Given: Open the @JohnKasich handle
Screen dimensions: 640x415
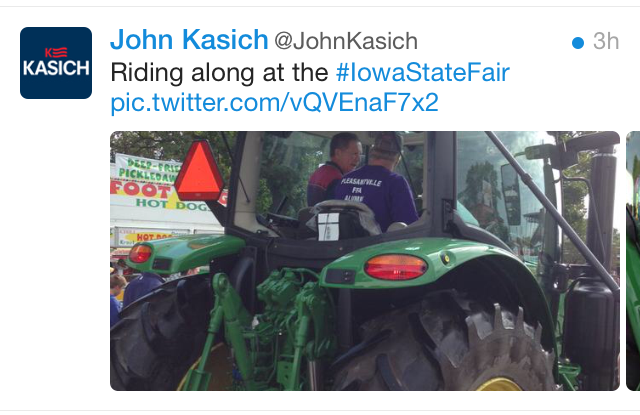Looking at the screenshot, I should 346,41.
